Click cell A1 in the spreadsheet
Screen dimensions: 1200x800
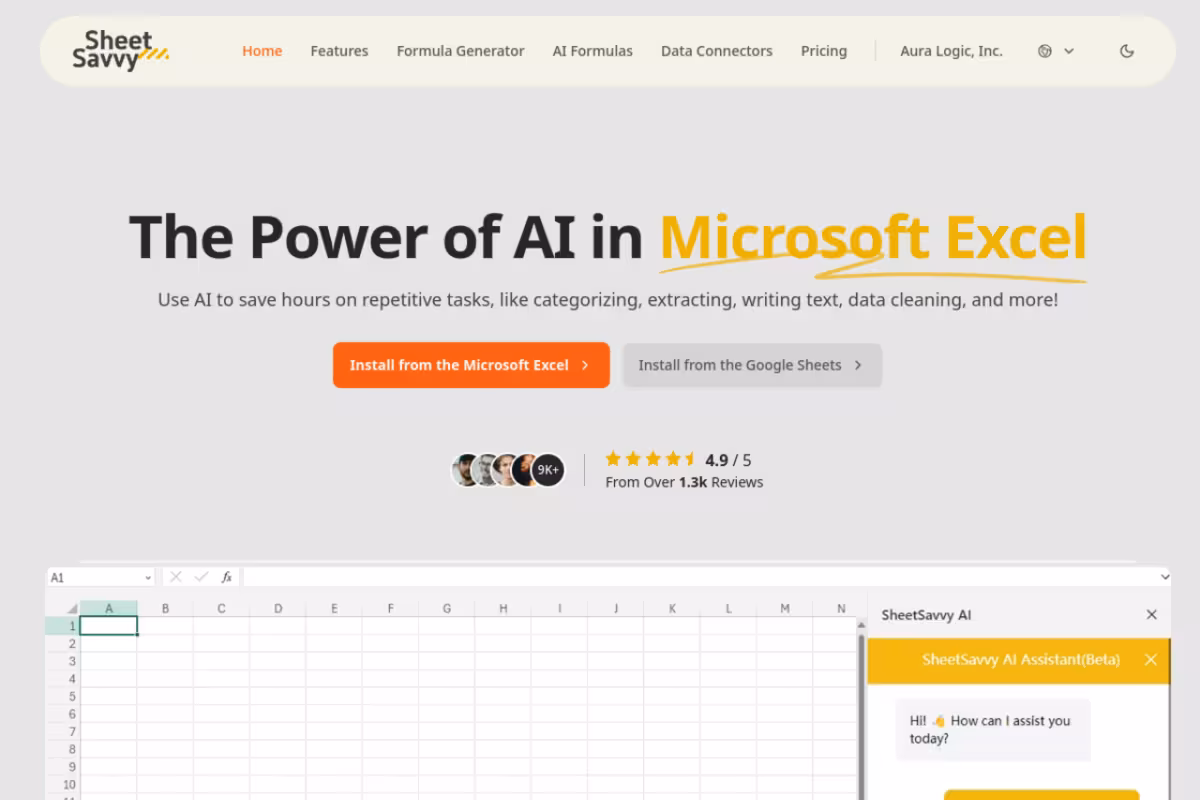click(x=109, y=626)
